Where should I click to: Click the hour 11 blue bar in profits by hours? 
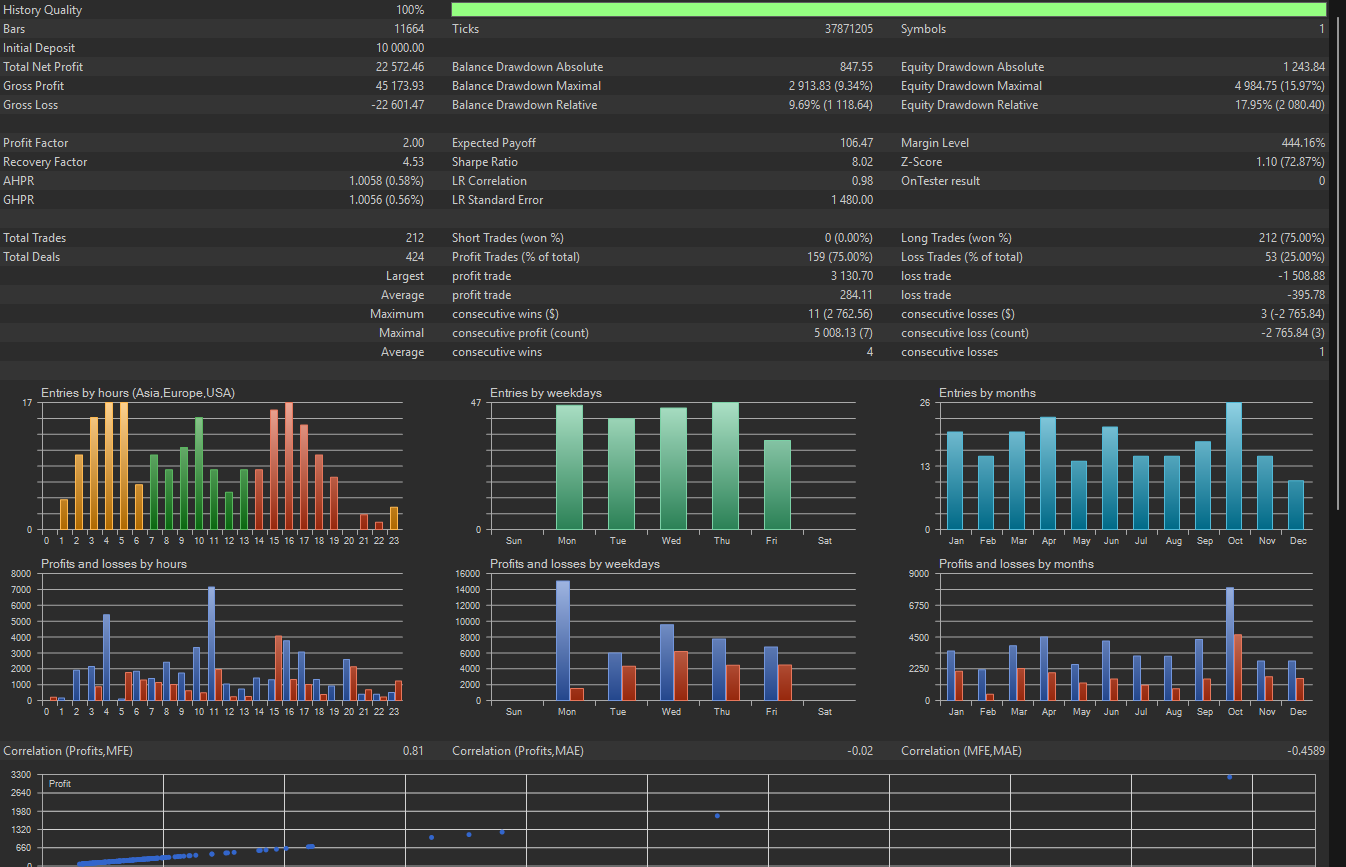pos(211,643)
